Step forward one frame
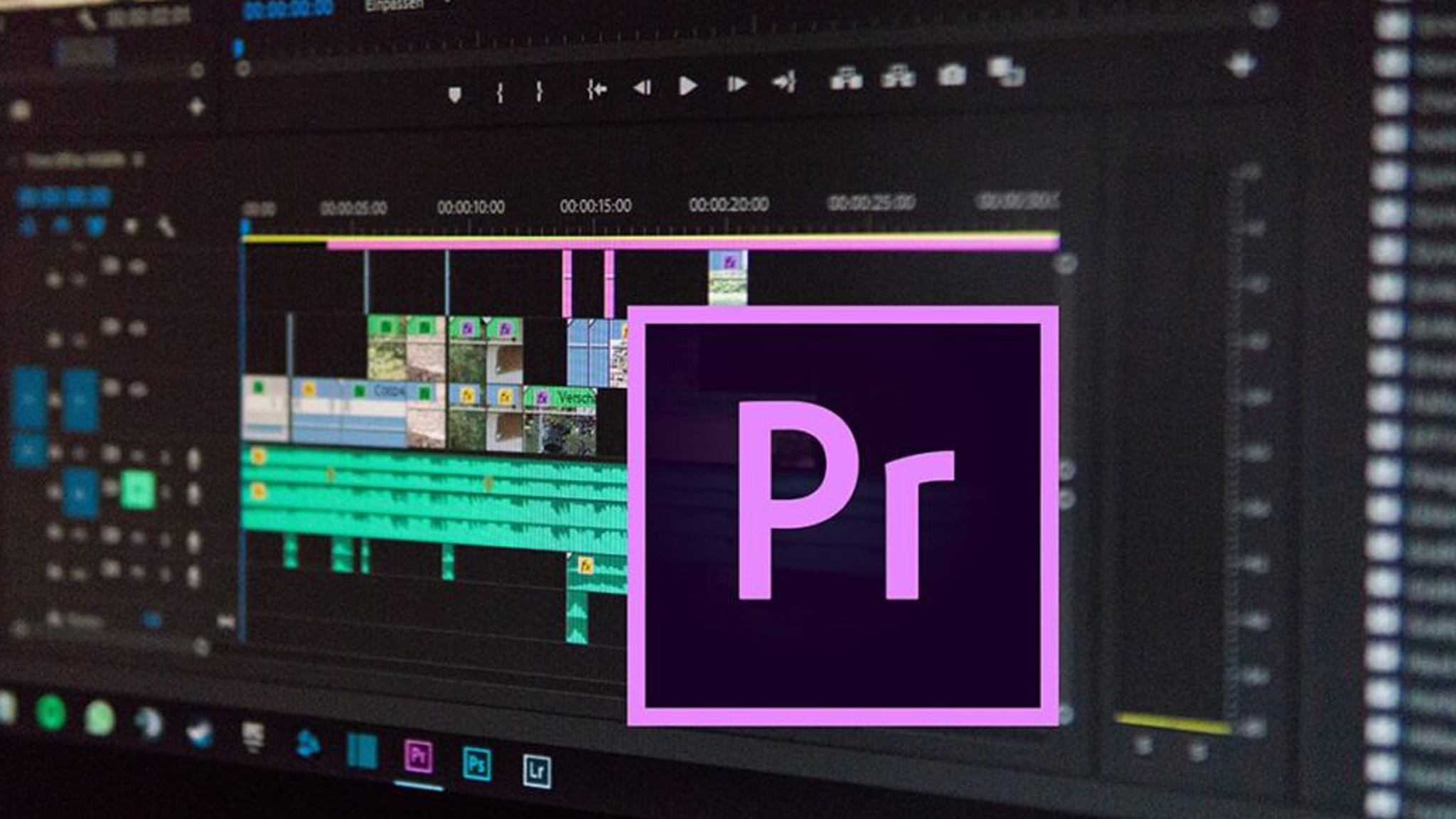The height and width of the screenshot is (819, 1456). point(737,85)
